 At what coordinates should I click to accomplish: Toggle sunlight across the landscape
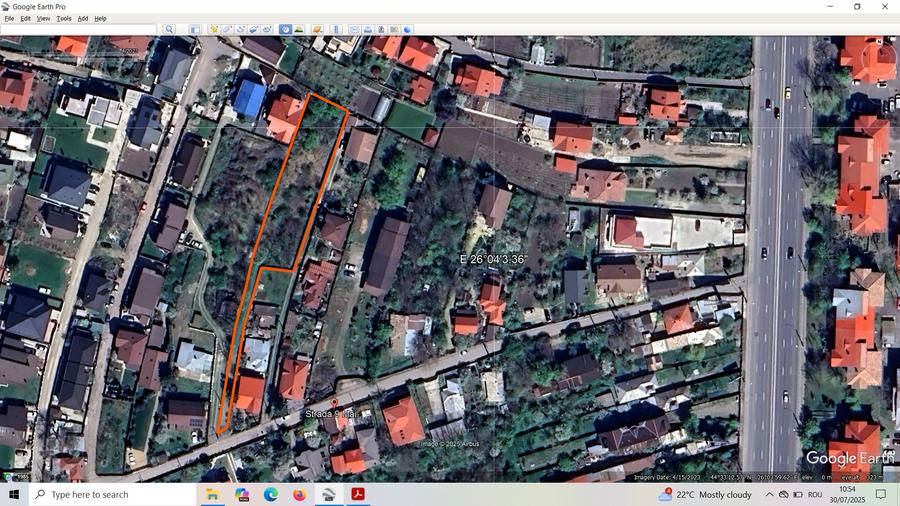point(299,29)
